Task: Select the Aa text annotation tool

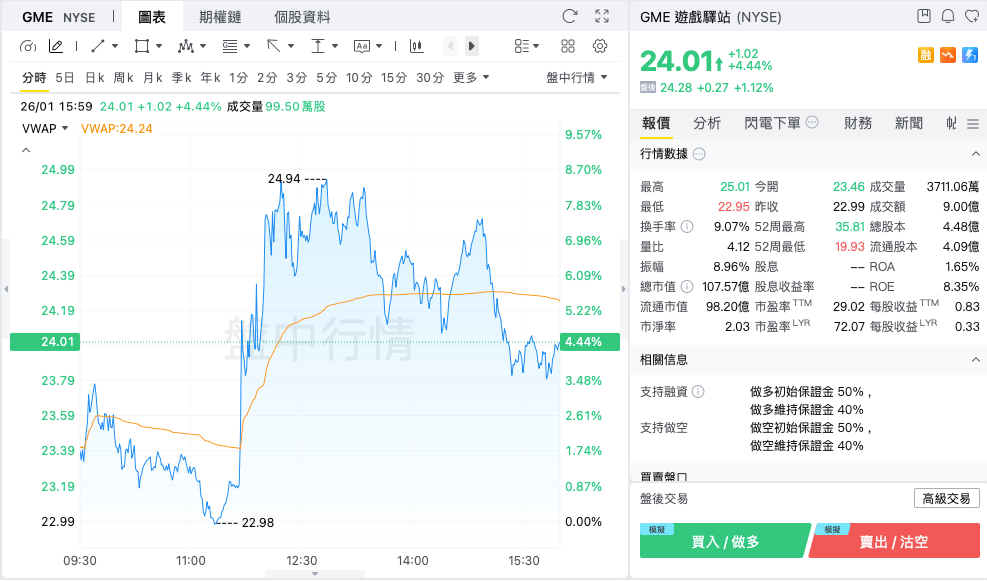Action: click(362, 46)
